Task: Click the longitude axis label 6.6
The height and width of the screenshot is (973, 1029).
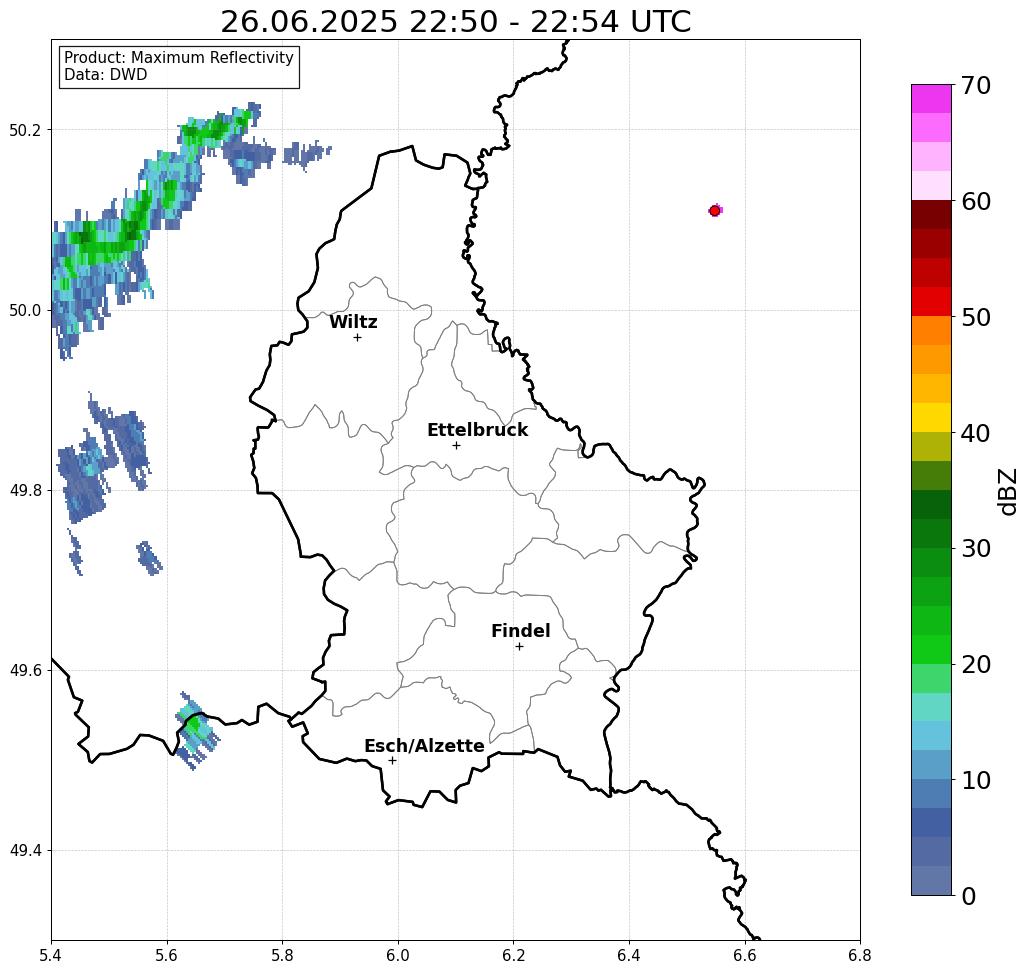Action: click(x=745, y=955)
